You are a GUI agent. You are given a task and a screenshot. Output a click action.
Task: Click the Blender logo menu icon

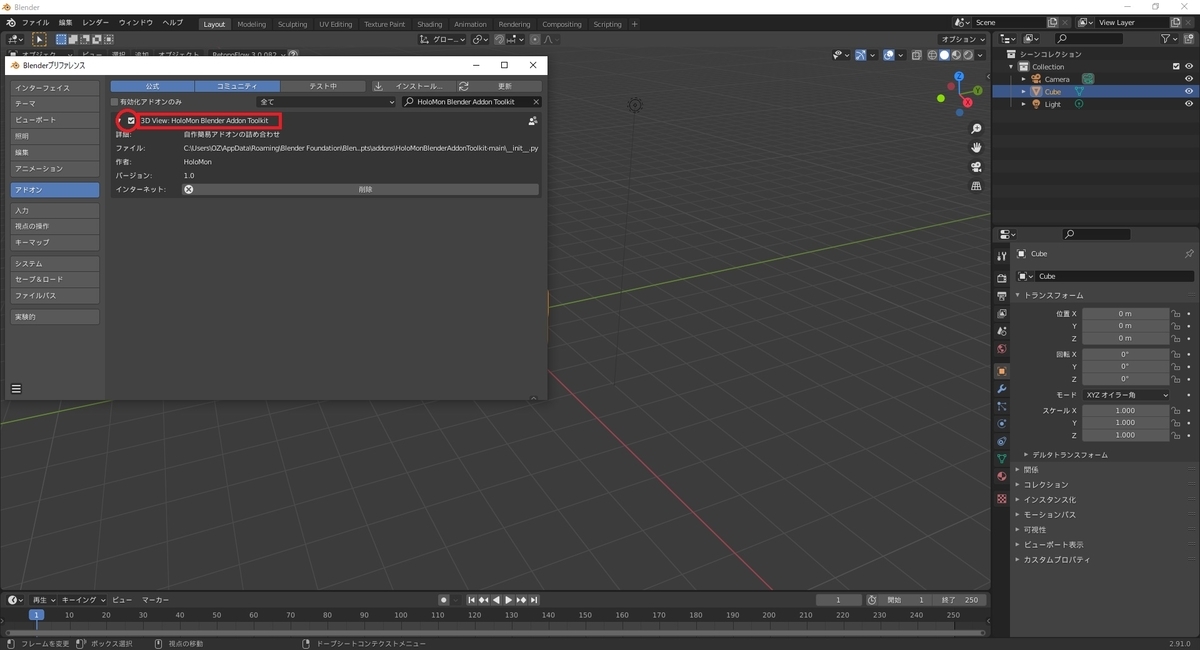[x=10, y=22]
